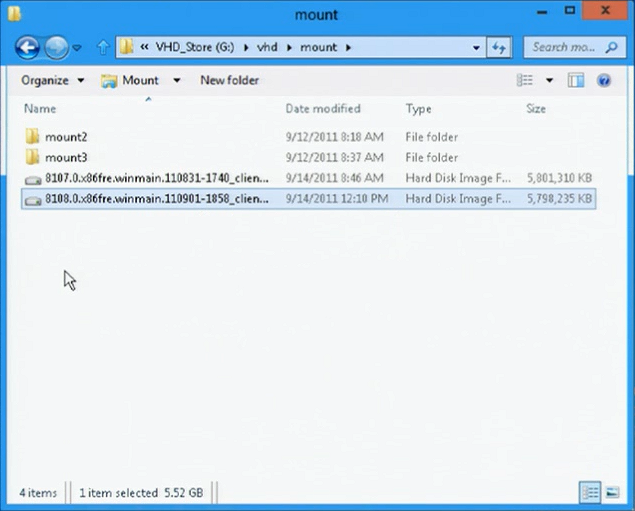Screen dimensions: 635x511
Task: Click the Mount toolbar button
Action: click(x=130, y=80)
